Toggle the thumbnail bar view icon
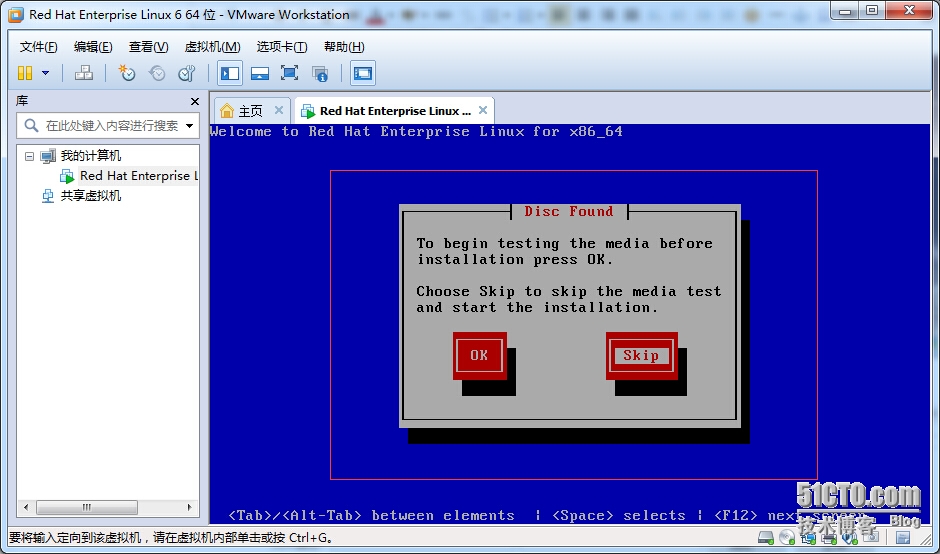Screen dimensions: 940x554 click(260, 73)
